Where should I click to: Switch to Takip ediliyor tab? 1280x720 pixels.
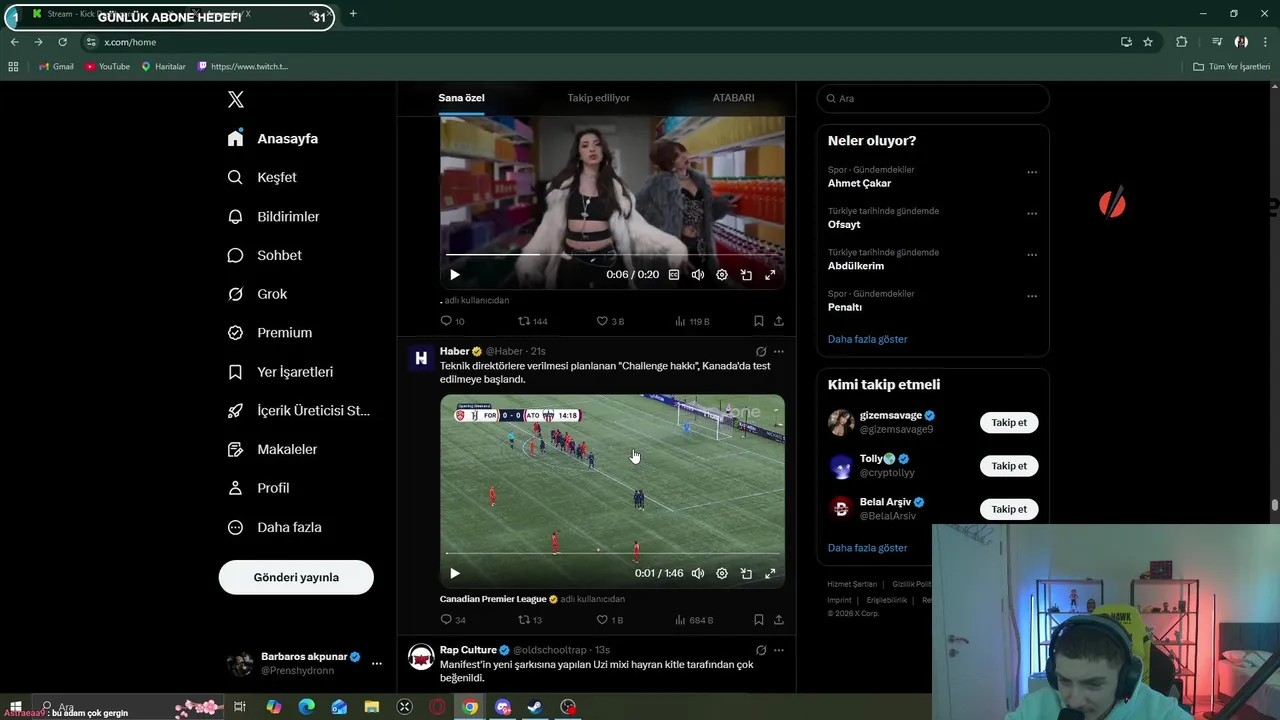click(598, 98)
